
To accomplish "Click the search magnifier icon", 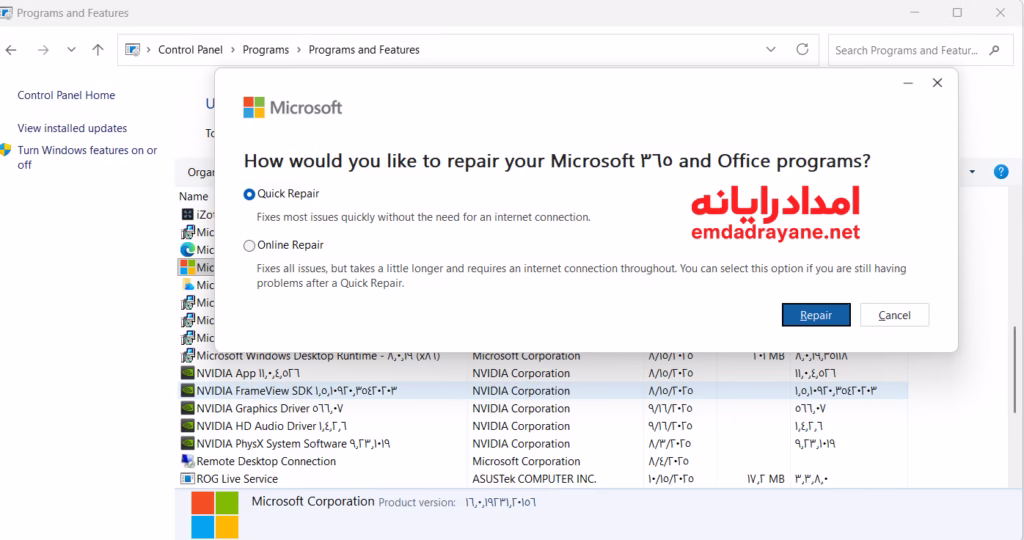I will 994,50.
